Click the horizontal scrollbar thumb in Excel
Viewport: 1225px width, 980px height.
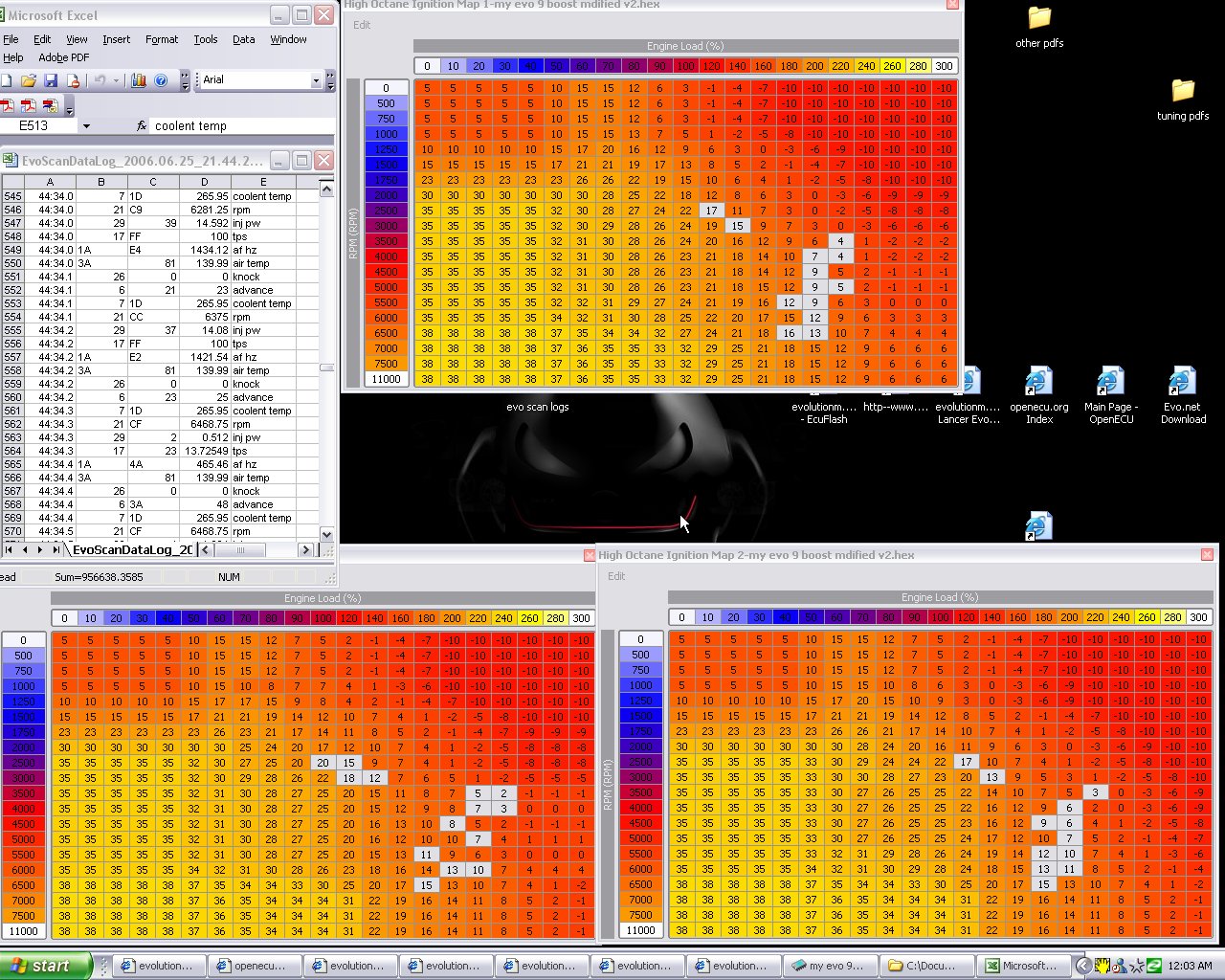pyautogui.click(x=238, y=549)
